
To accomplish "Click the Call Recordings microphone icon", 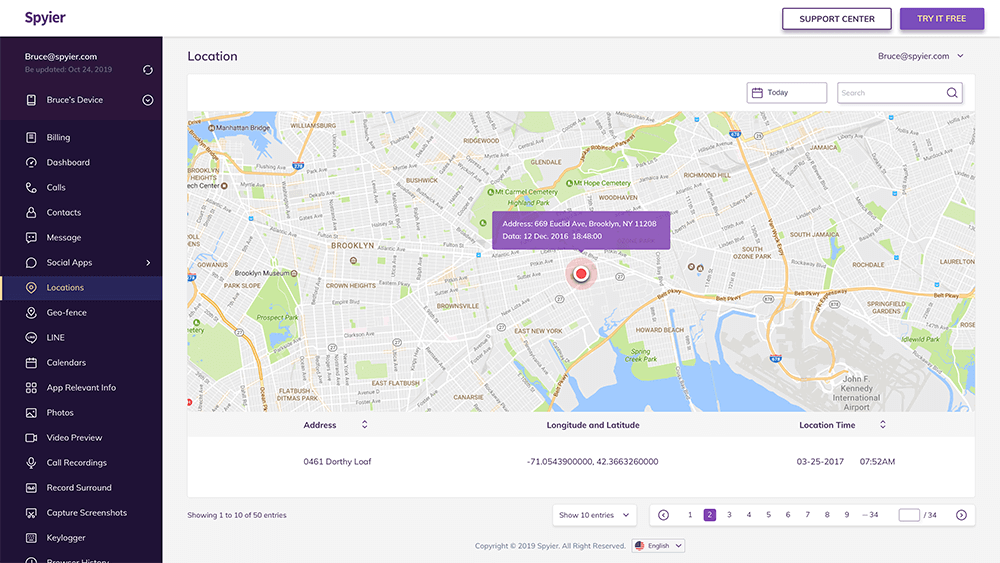I will (x=31, y=463).
